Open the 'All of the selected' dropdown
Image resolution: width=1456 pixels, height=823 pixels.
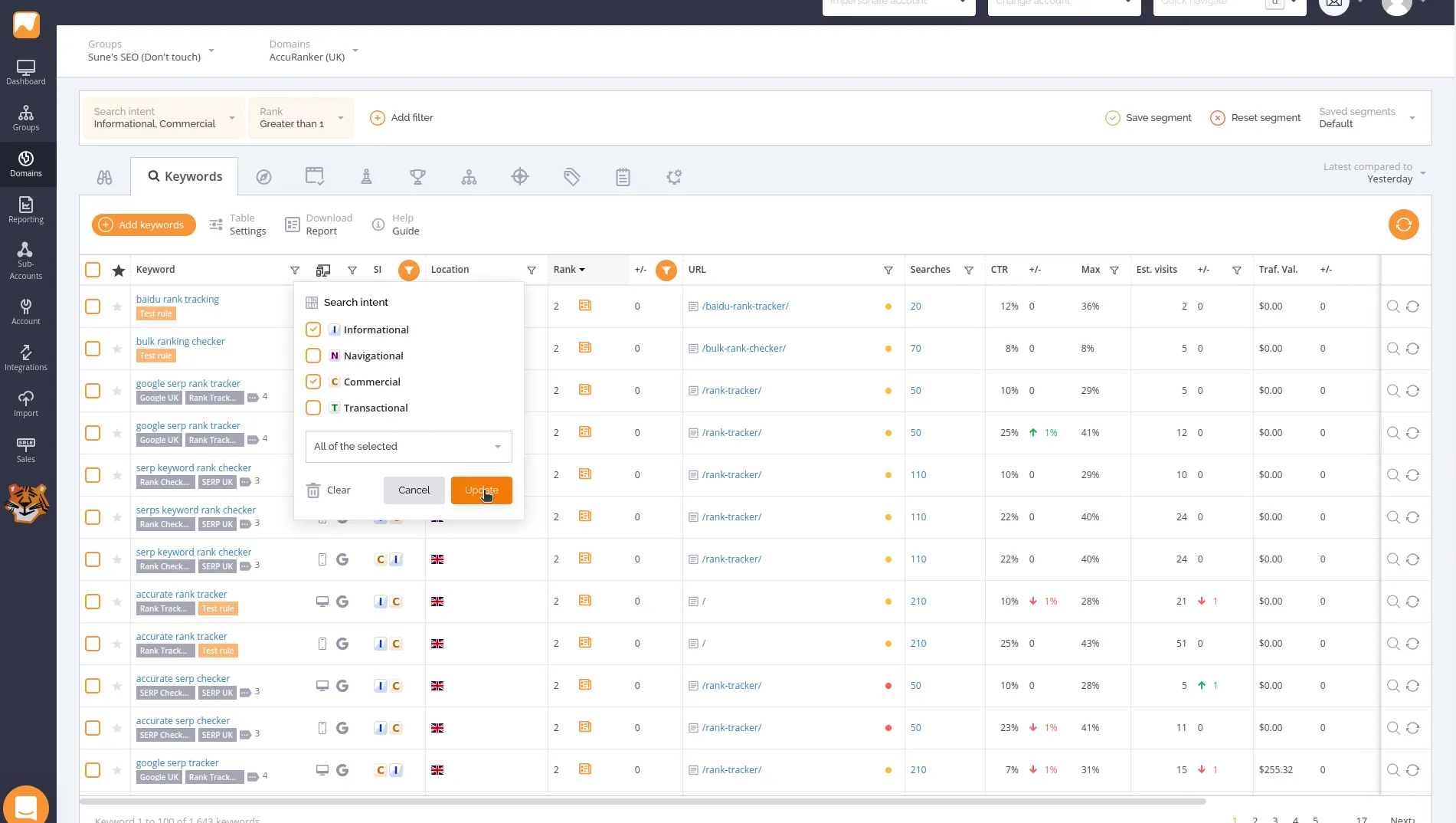pyautogui.click(x=408, y=446)
